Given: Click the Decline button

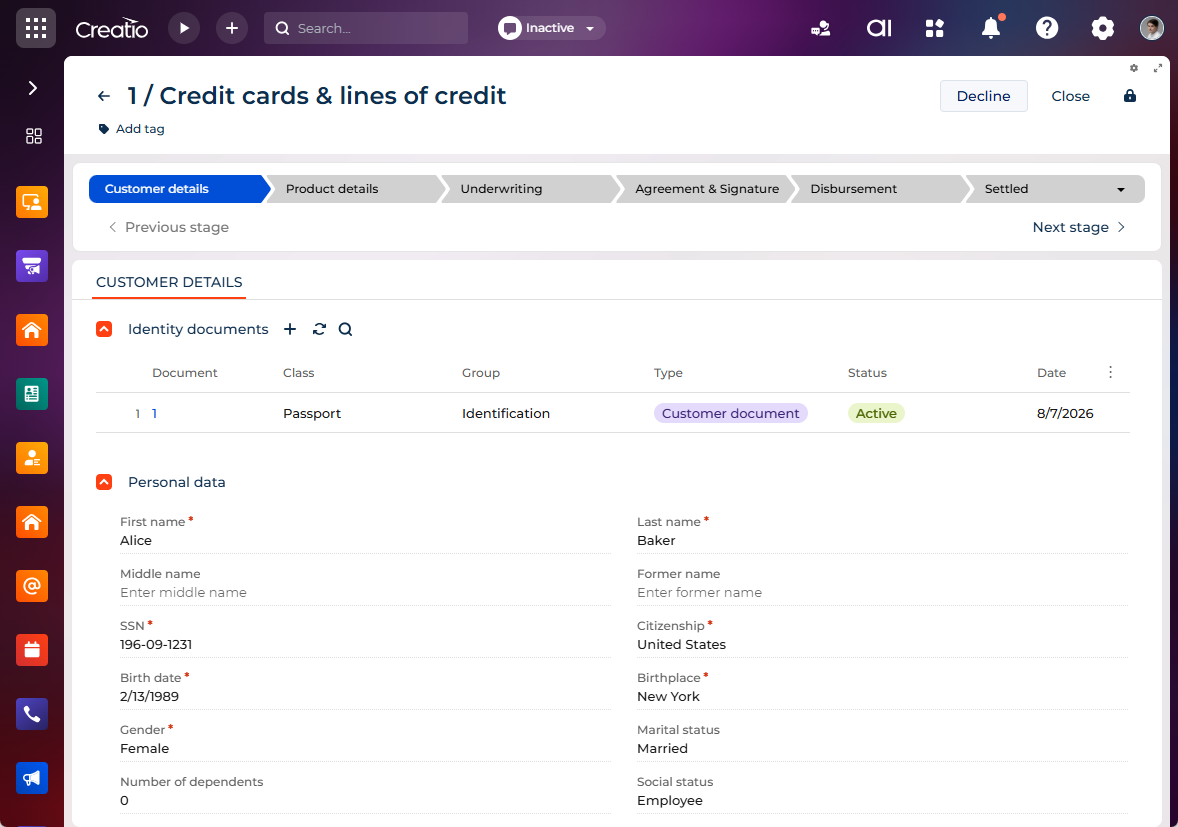Looking at the screenshot, I should pos(983,96).
